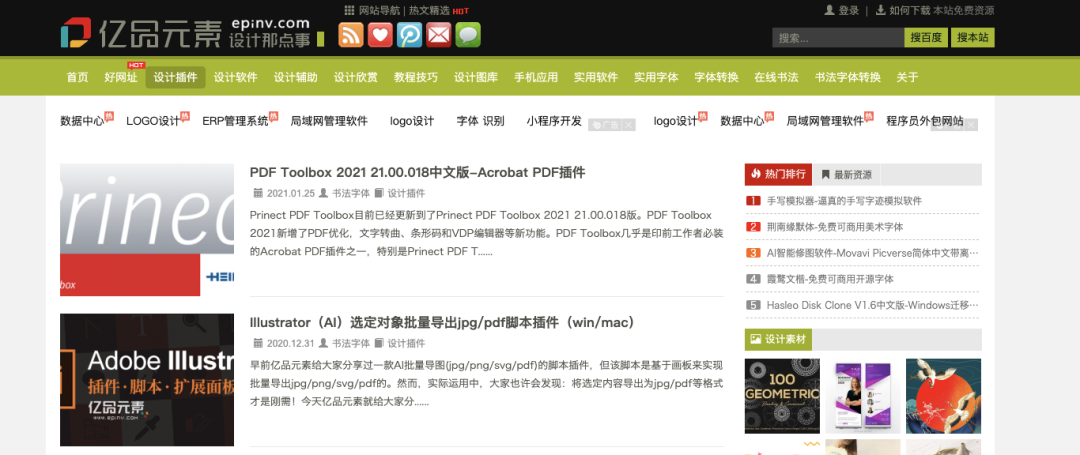1080x455 pixels.
Task: Open 好网址 navigation item
Action: coord(121,77)
